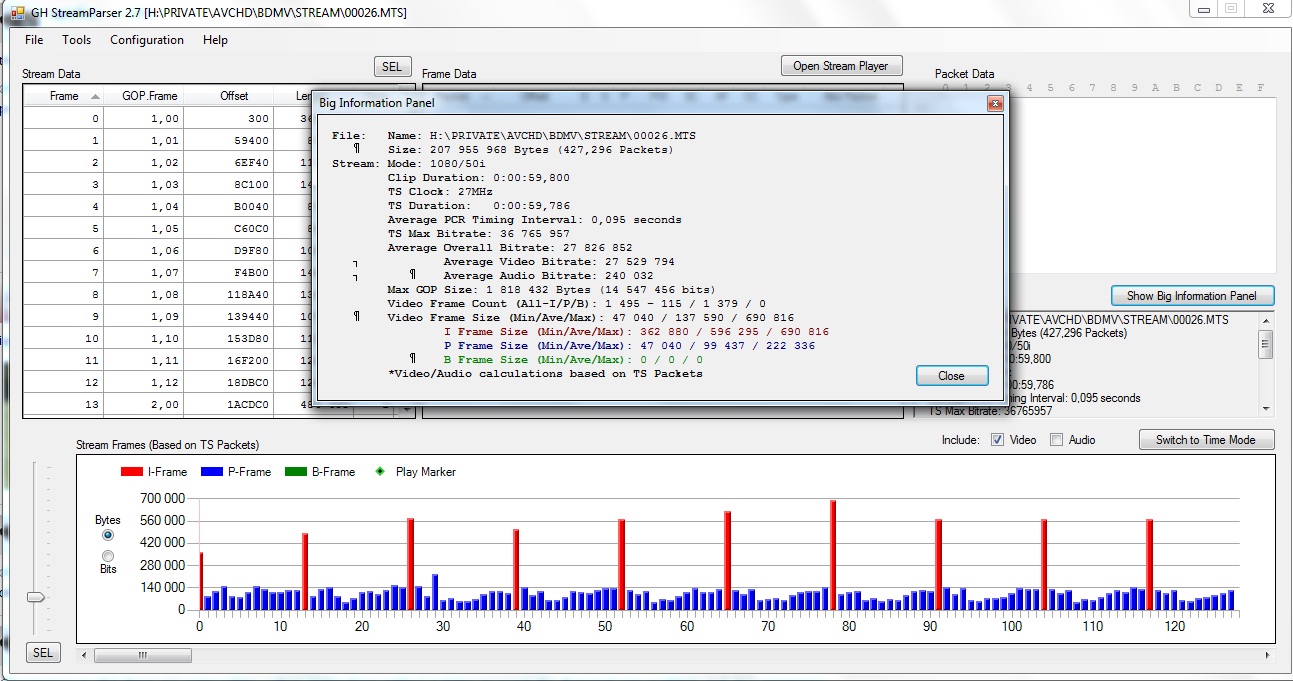Click down arrow of the info text scrollbar
This screenshot has height=681, width=1293.
coord(1266,407)
